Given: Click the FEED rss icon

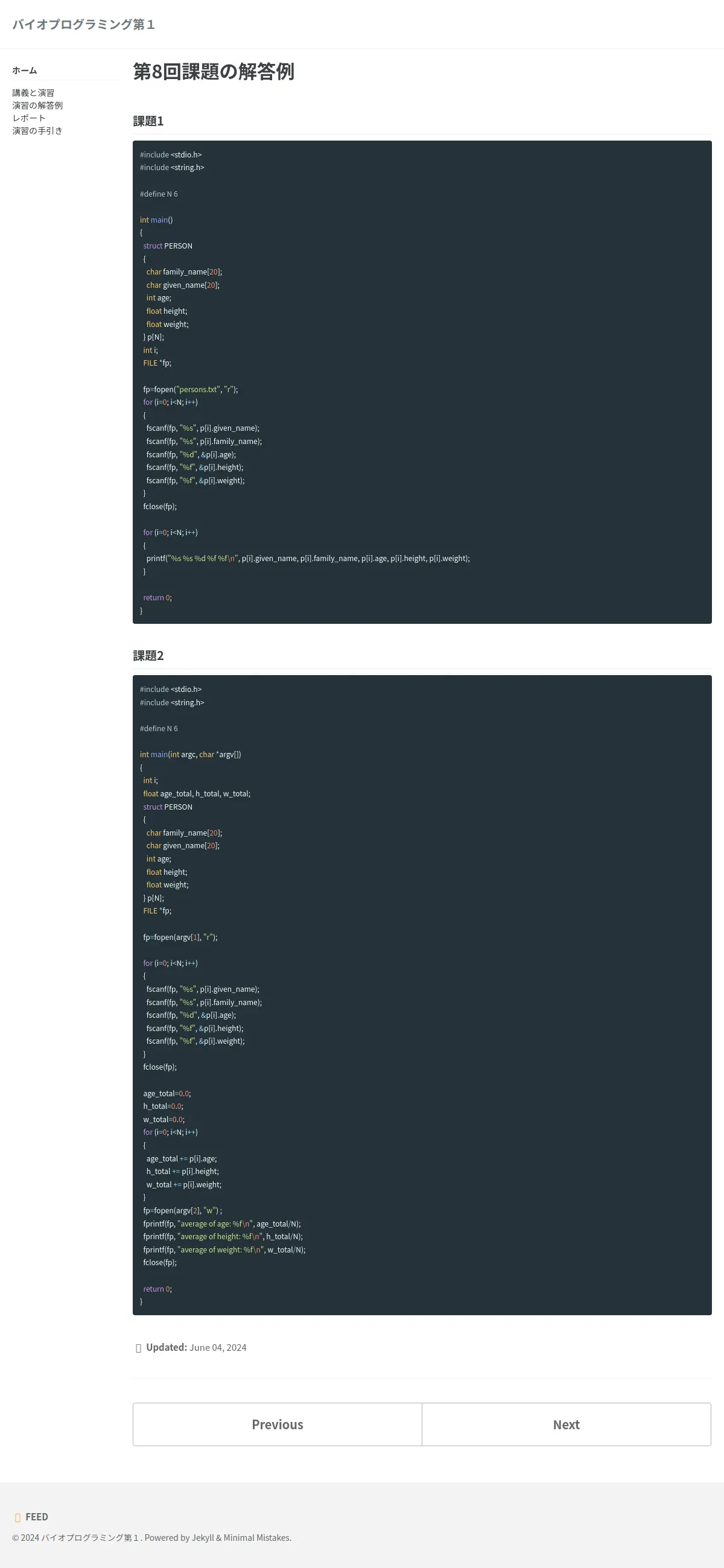Looking at the screenshot, I should 17,1517.
